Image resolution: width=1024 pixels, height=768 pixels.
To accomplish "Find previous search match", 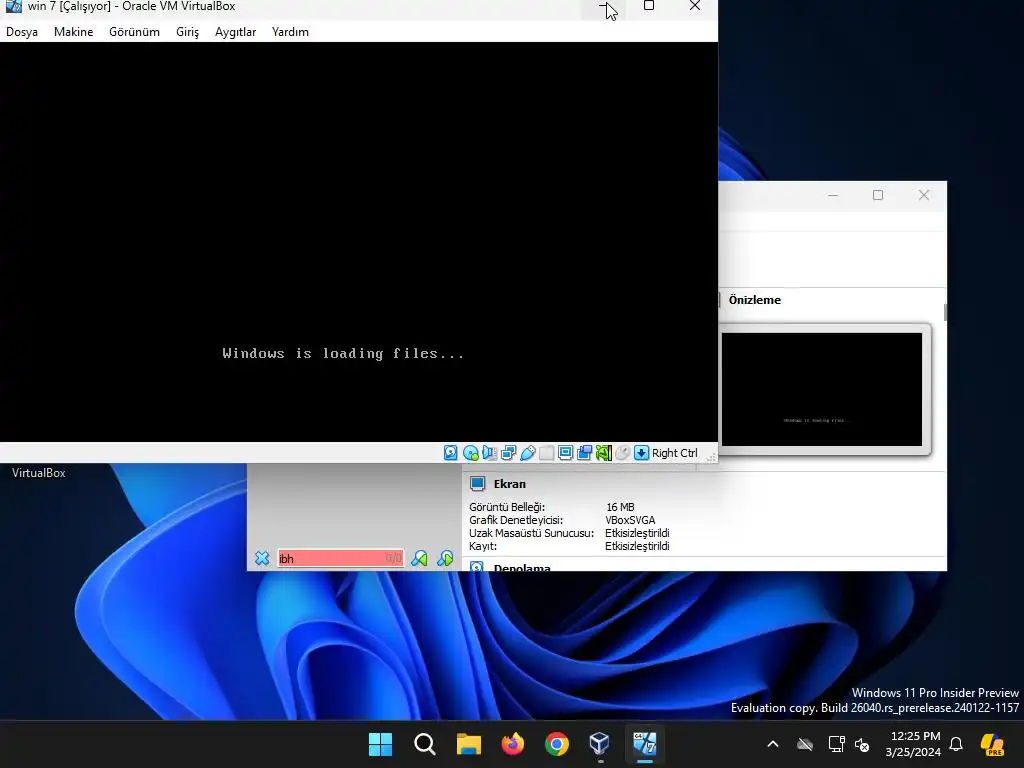I will click(419, 558).
